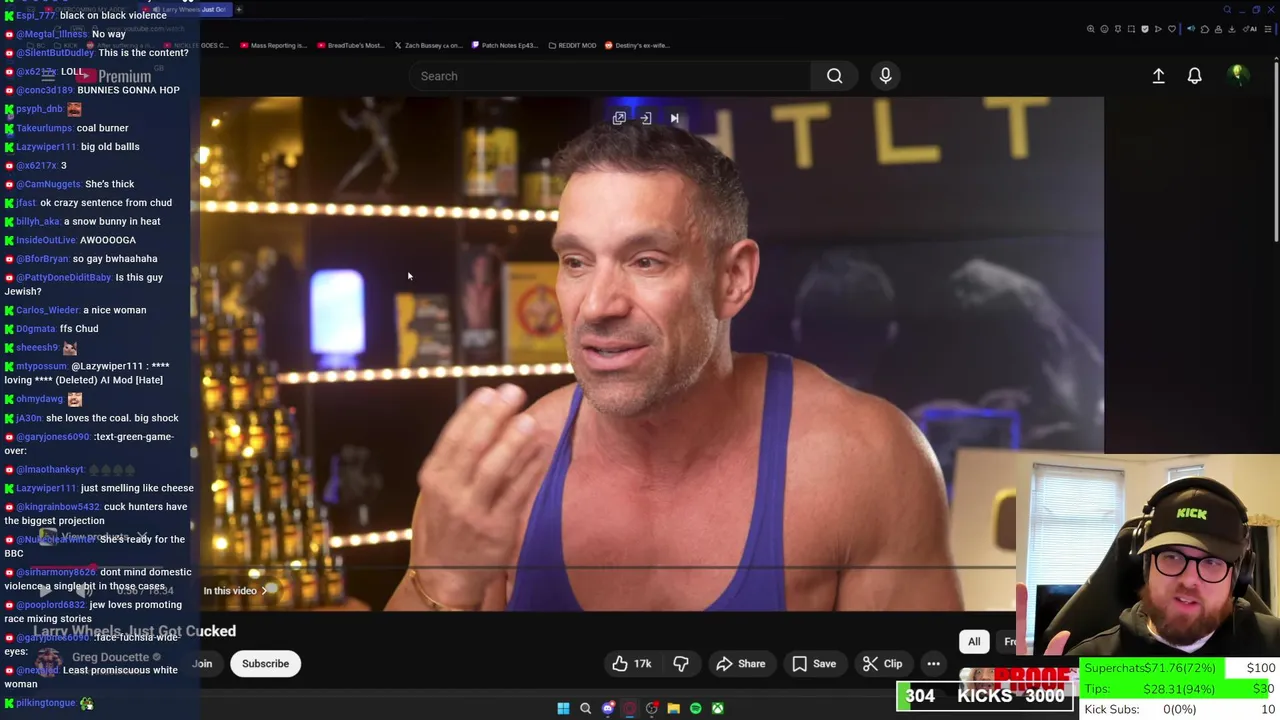Screen dimensions: 1280x720
Task: Toggle the ad blocker shield icon
Action: [x=1145, y=29]
